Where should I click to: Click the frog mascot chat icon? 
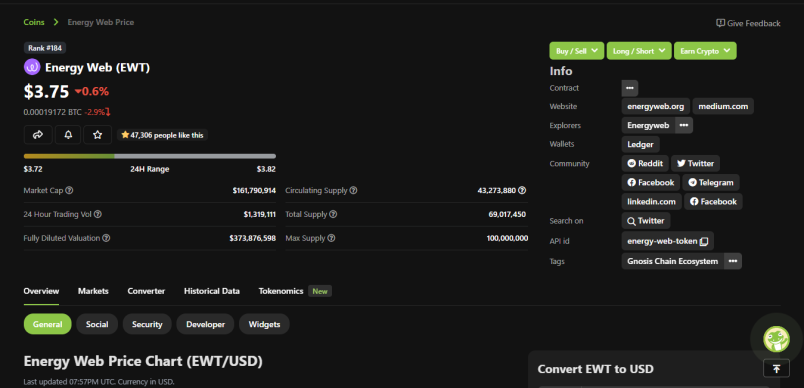coord(776,339)
